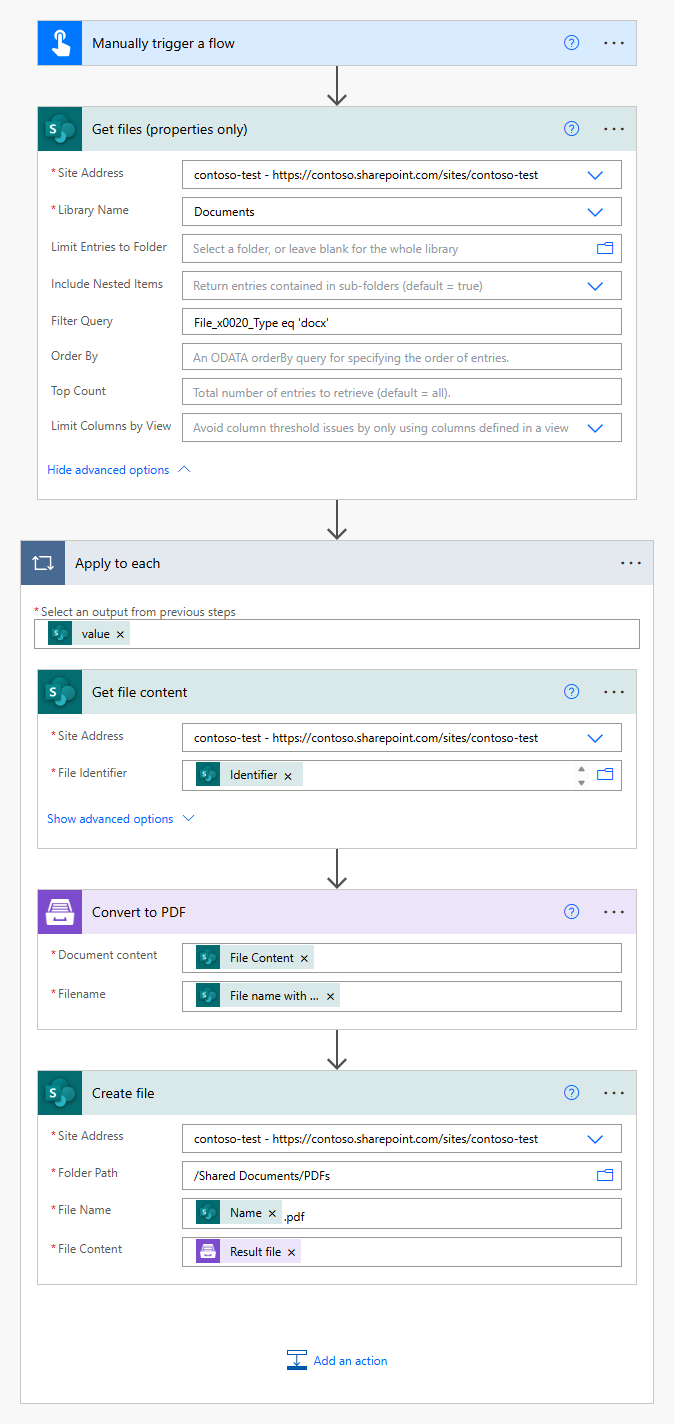Open folder picker for Folder Path
The height and width of the screenshot is (1424, 674).
[605, 1175]
